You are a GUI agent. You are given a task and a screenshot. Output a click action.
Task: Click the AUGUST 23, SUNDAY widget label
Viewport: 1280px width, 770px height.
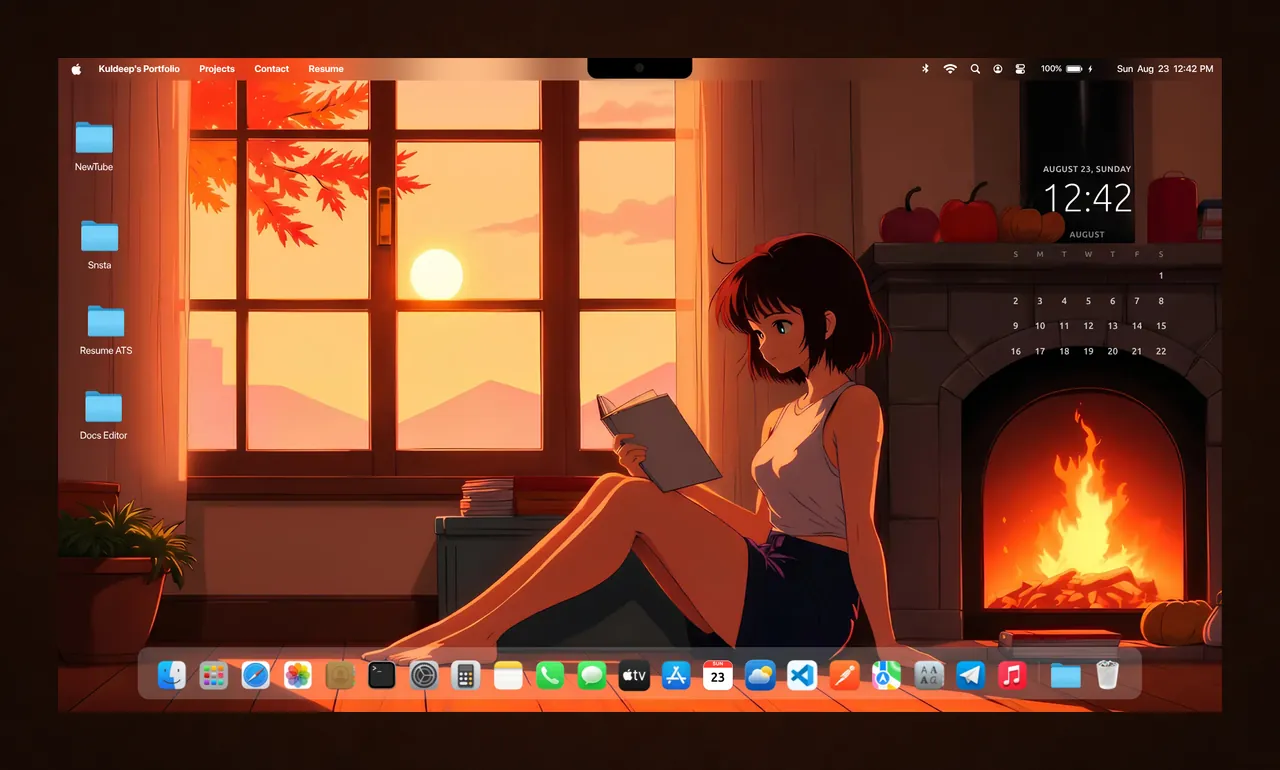click(x=1087, y=170)
